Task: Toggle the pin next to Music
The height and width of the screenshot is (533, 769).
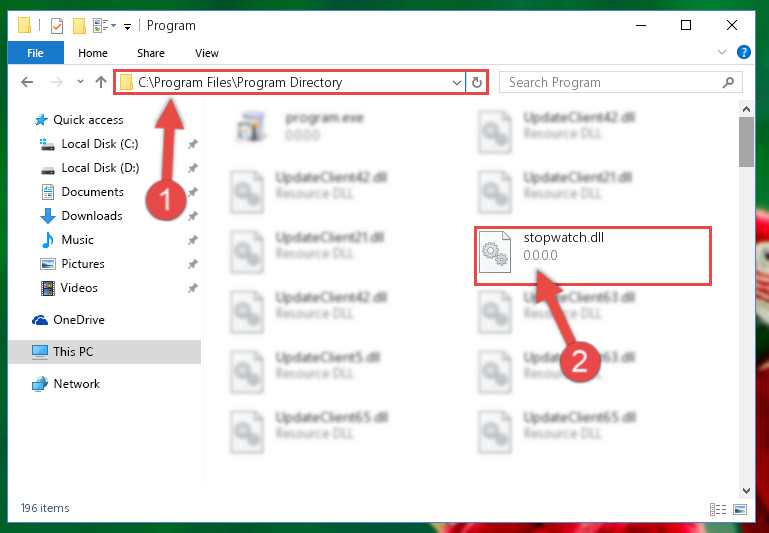Action: tap(193, 240)
